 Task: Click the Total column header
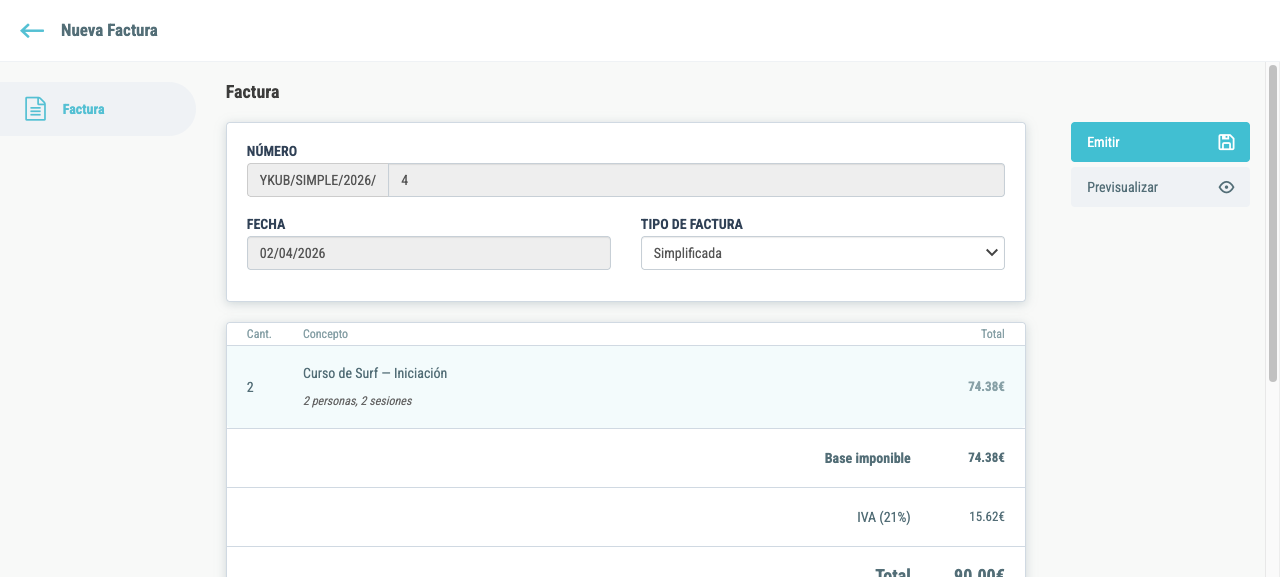(x=992, y=334)
